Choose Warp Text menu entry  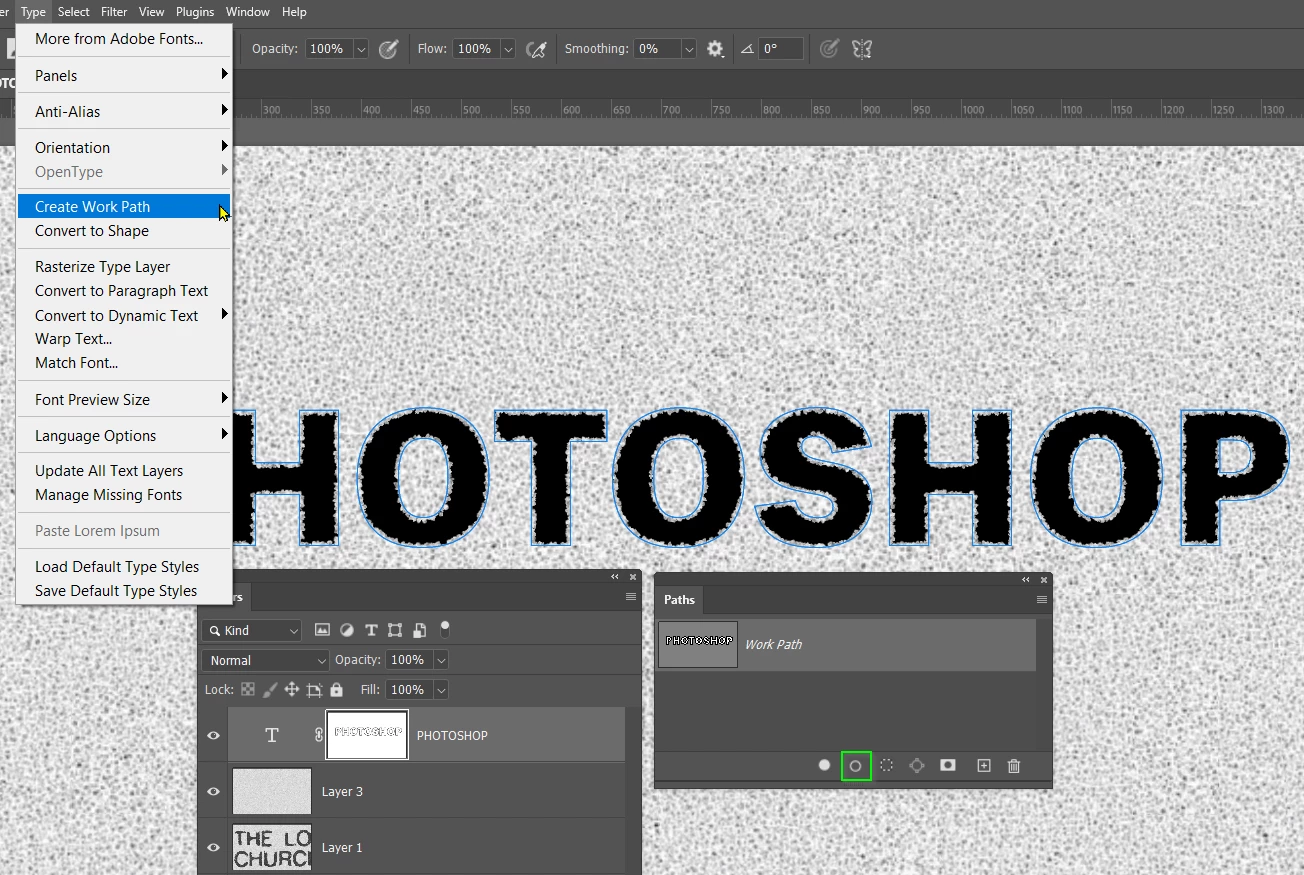coord(124,339)
